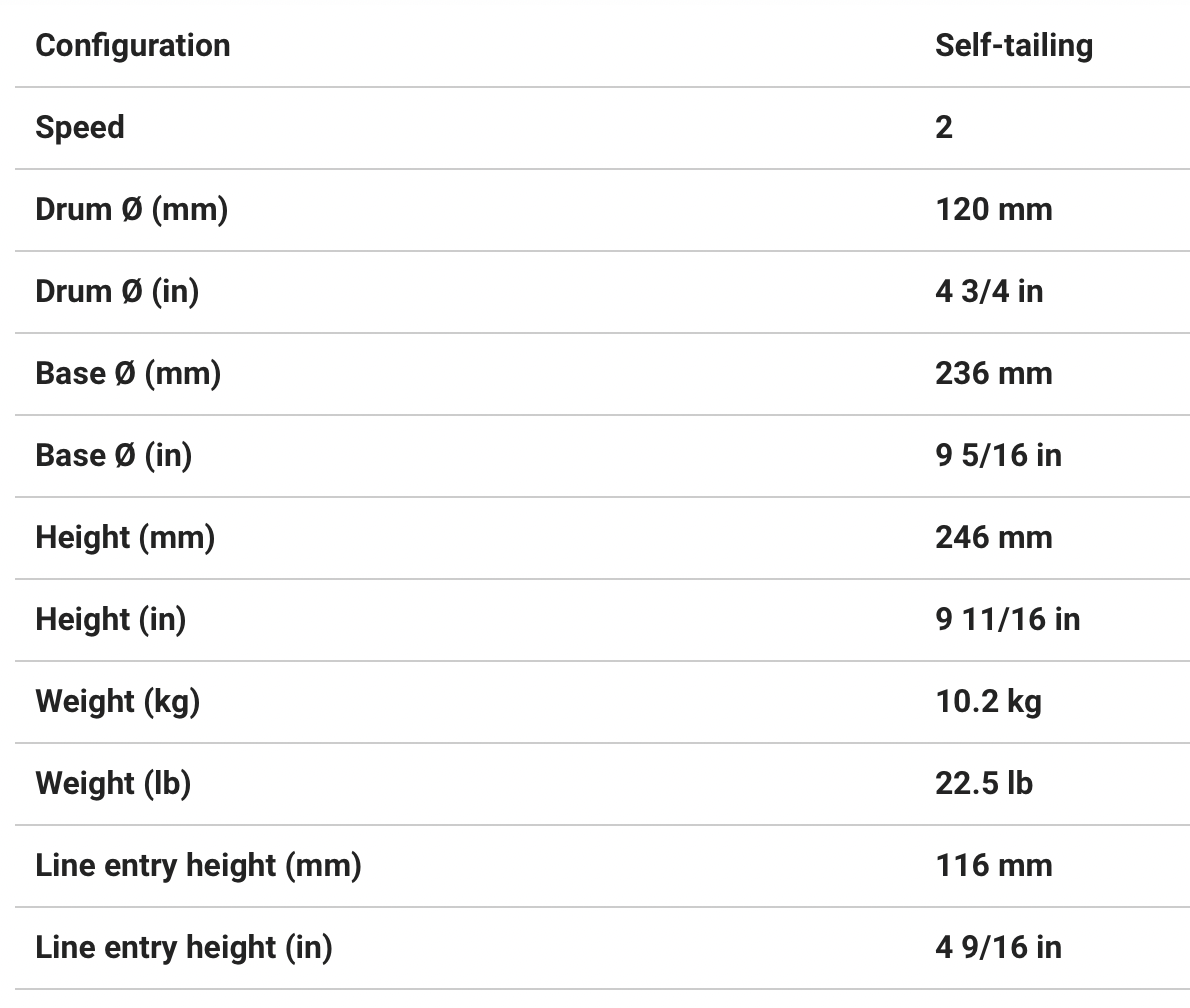Click the Drum Ø (in) label
The width and height of the screenshot is (1190, 1008).
click(117, 292)
